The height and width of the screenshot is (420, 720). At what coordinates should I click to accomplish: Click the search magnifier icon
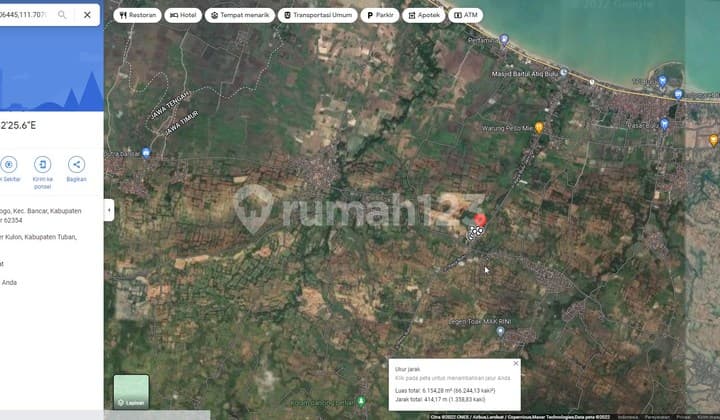point(62,15)
